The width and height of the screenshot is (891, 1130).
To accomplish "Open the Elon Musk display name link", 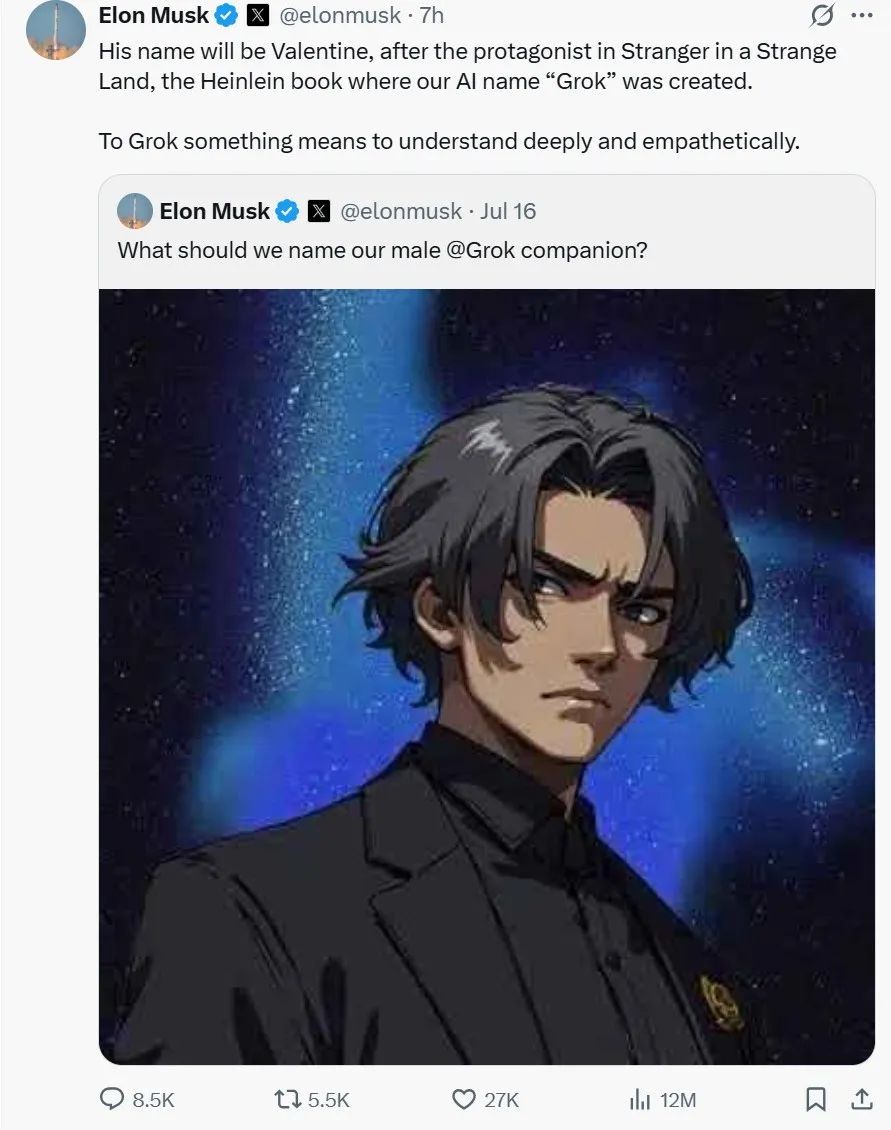I will [153, 15].
